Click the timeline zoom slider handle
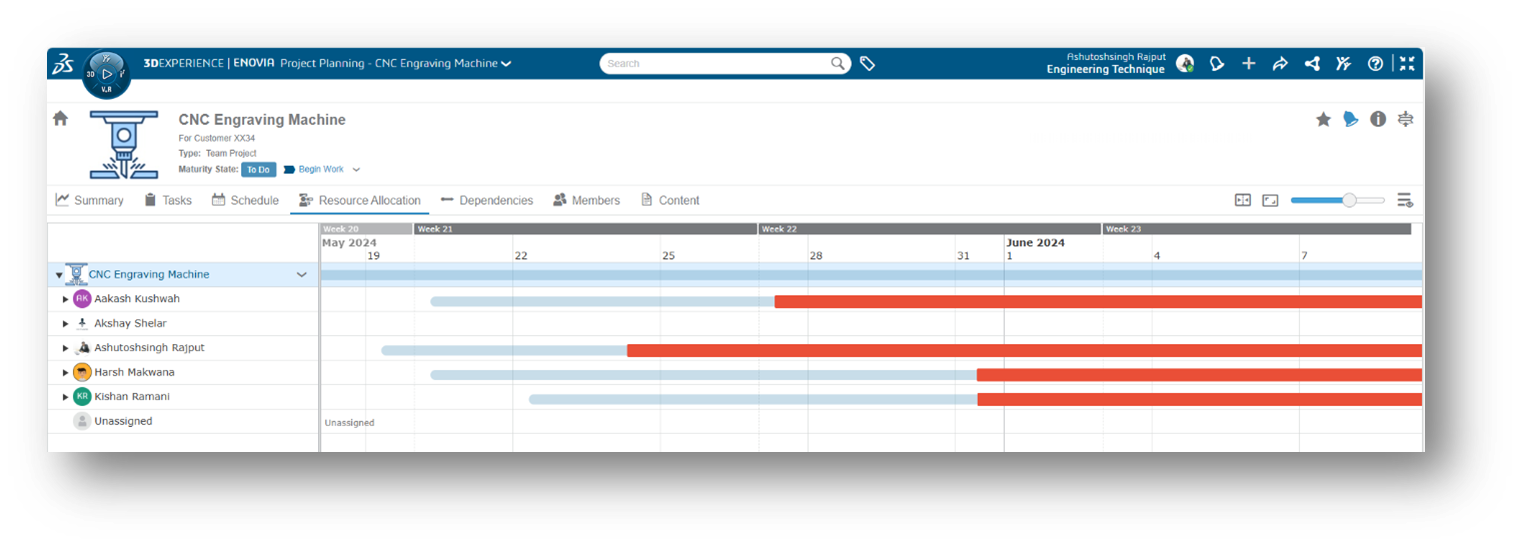Viewport: 1520px width, 547px height. point(1349,200)
